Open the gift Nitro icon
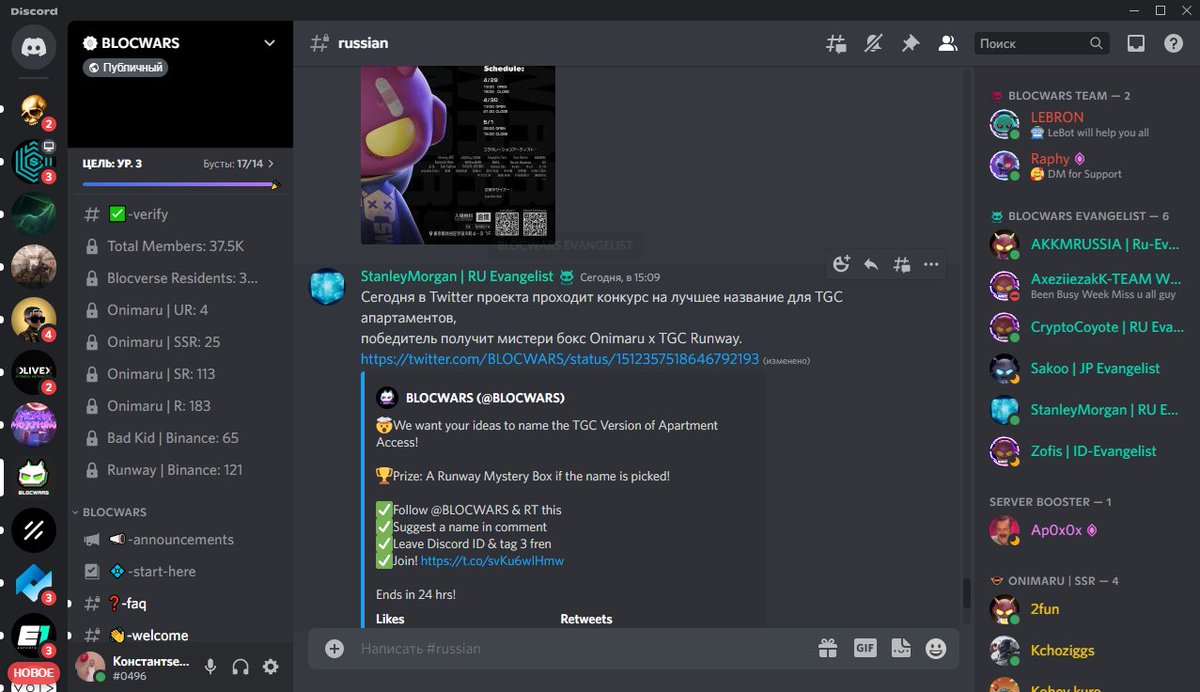The image size is (1200, 692). click(828, 648)
